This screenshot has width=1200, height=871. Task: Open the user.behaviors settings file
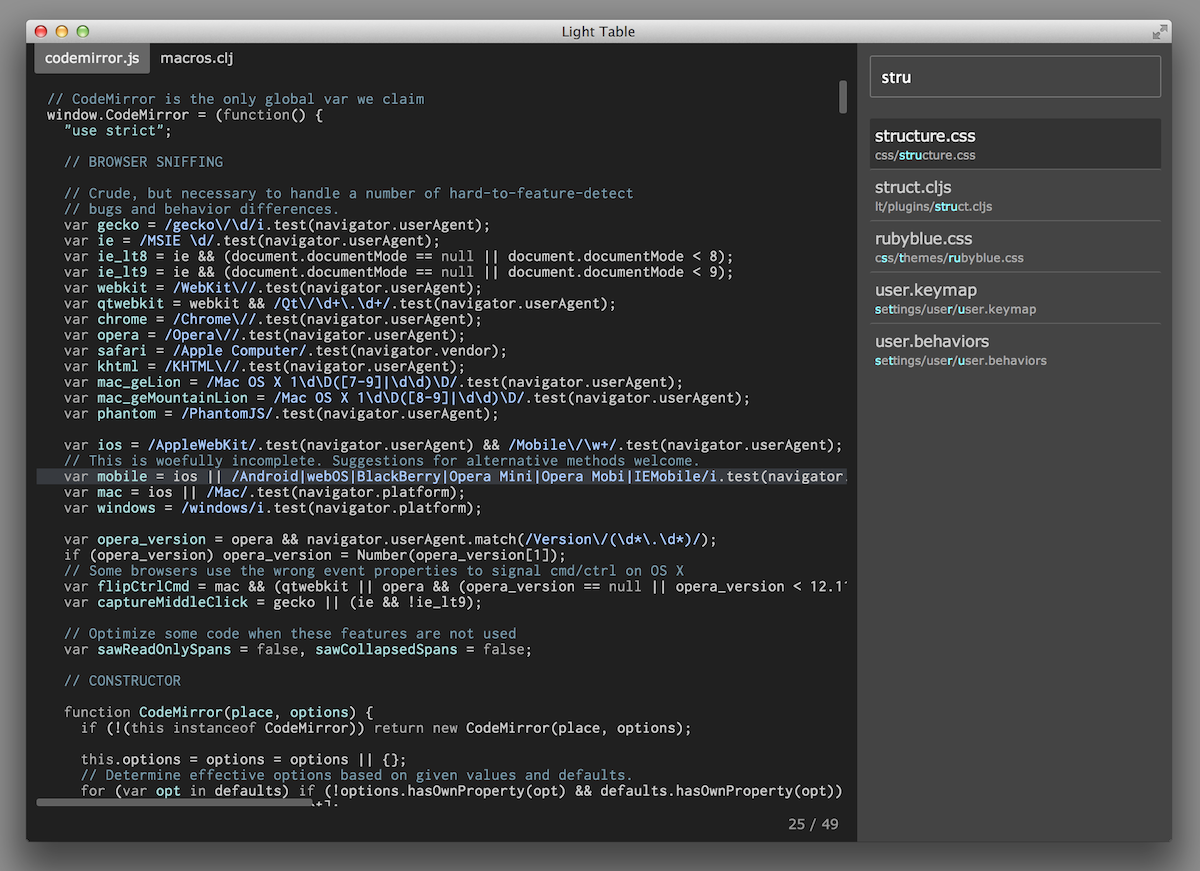tap(932, 341)
